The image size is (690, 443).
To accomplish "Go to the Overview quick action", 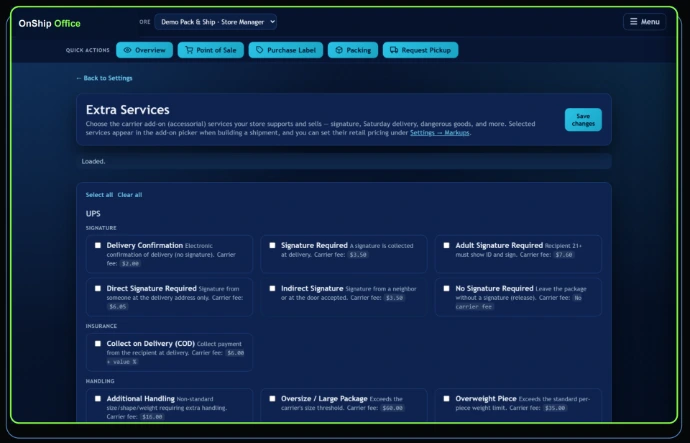I will point(144,50).
